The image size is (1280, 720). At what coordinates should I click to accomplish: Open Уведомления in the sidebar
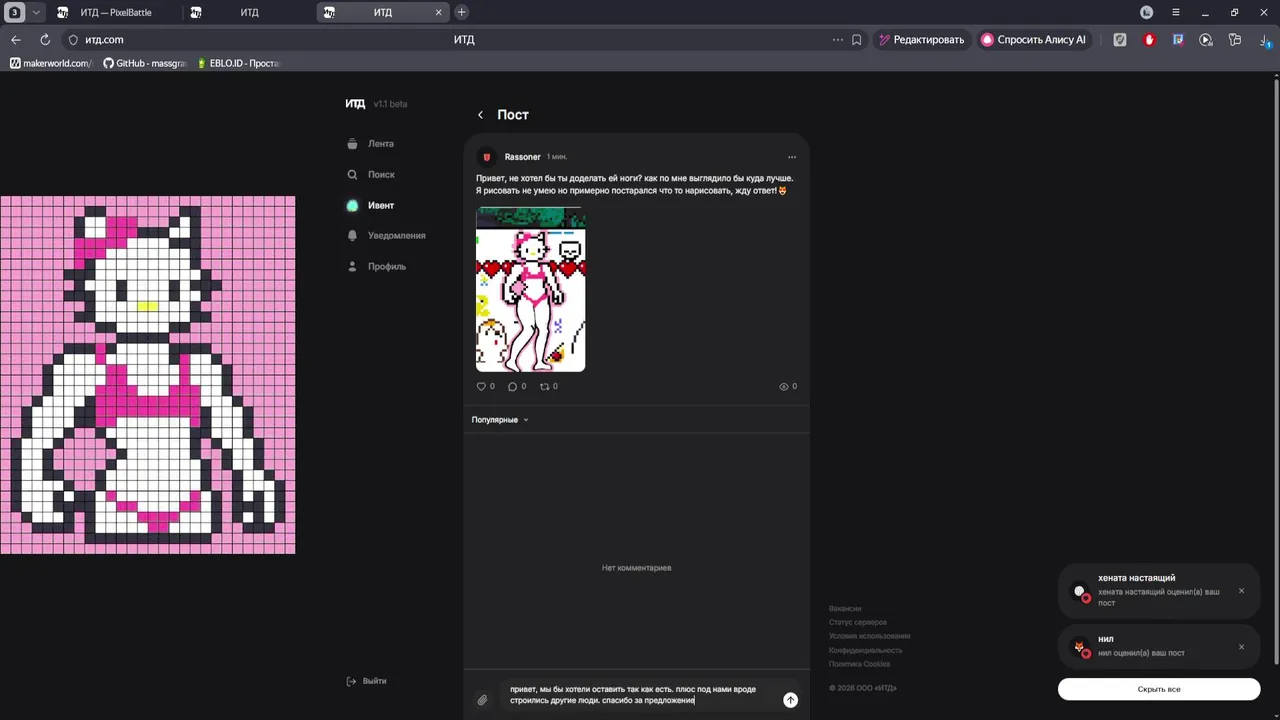[386, 236]
